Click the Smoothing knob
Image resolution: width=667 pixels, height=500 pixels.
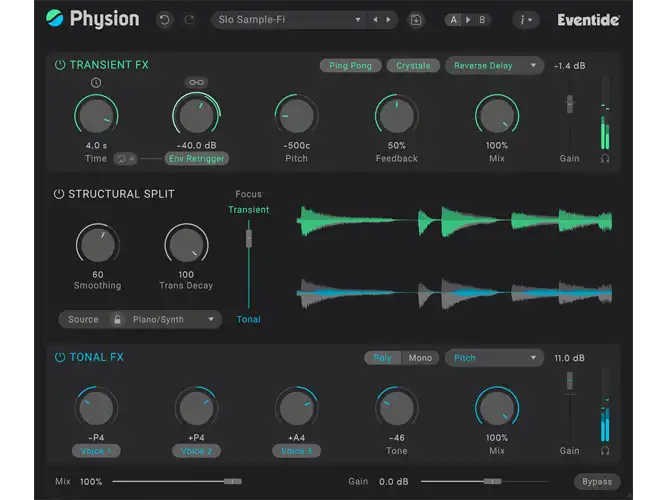pos(97,245)
